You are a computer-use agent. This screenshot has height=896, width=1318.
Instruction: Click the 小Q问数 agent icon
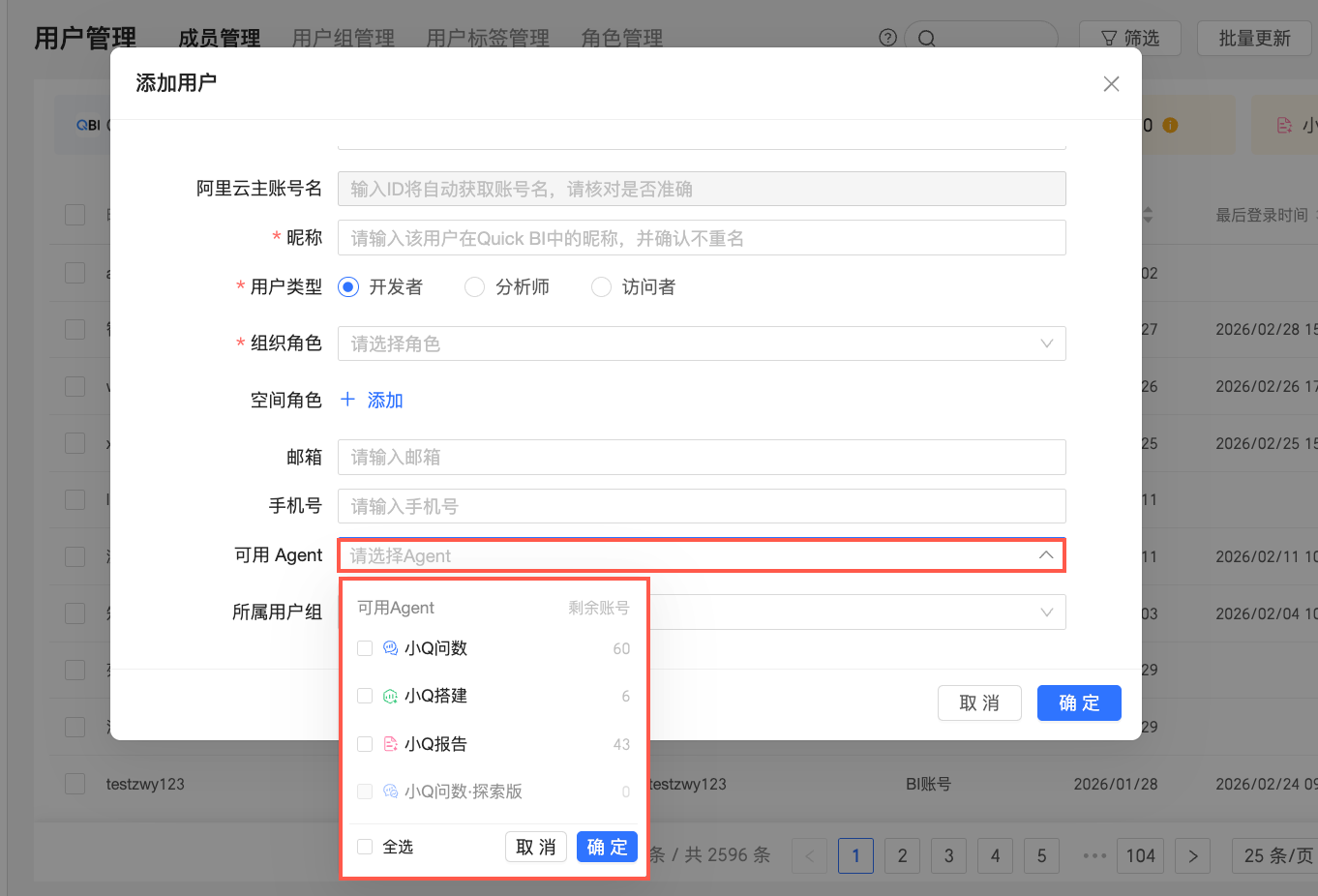point(390,648)
